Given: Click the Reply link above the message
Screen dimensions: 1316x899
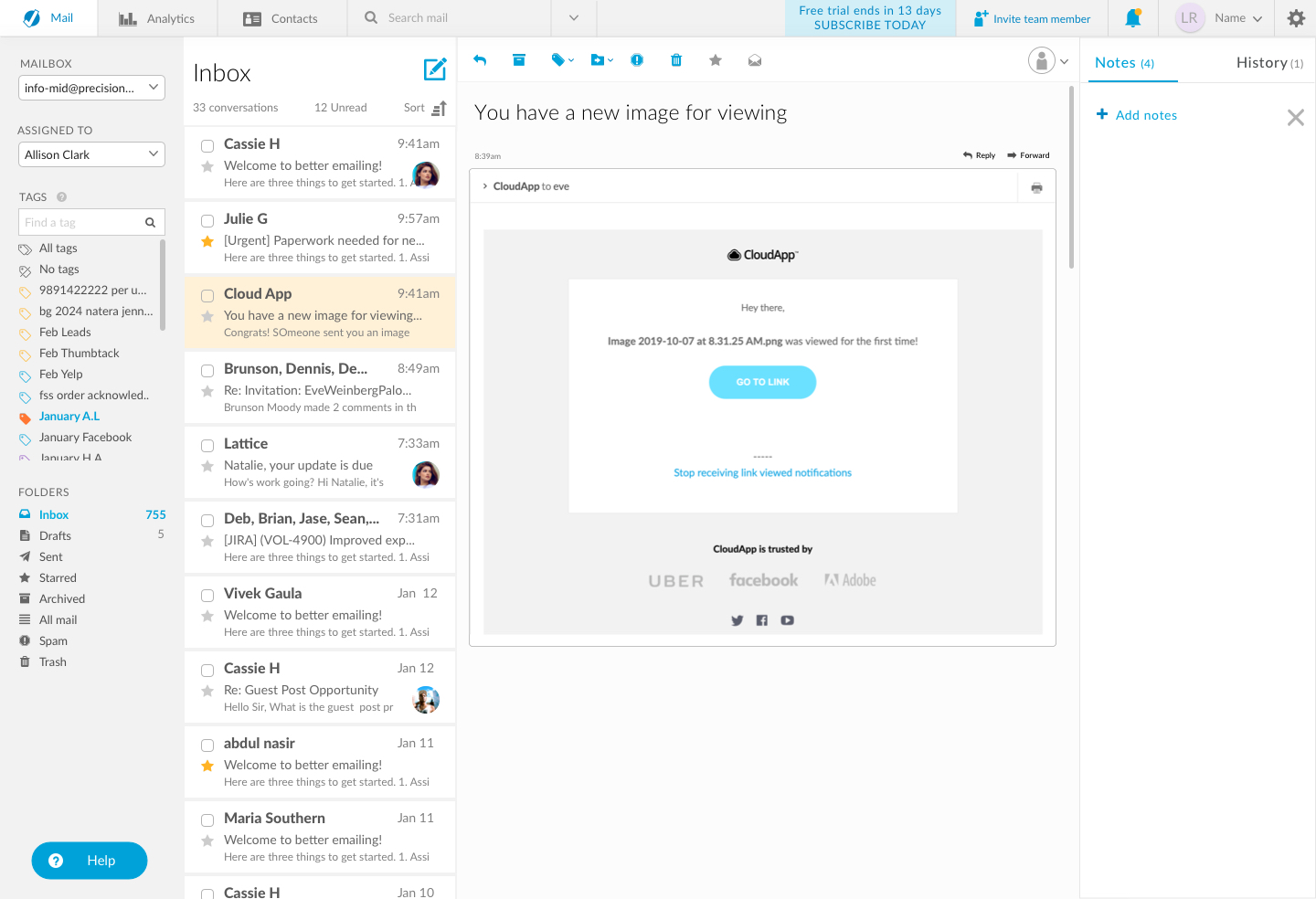Looking at the screenshot, I should (979, 155).
